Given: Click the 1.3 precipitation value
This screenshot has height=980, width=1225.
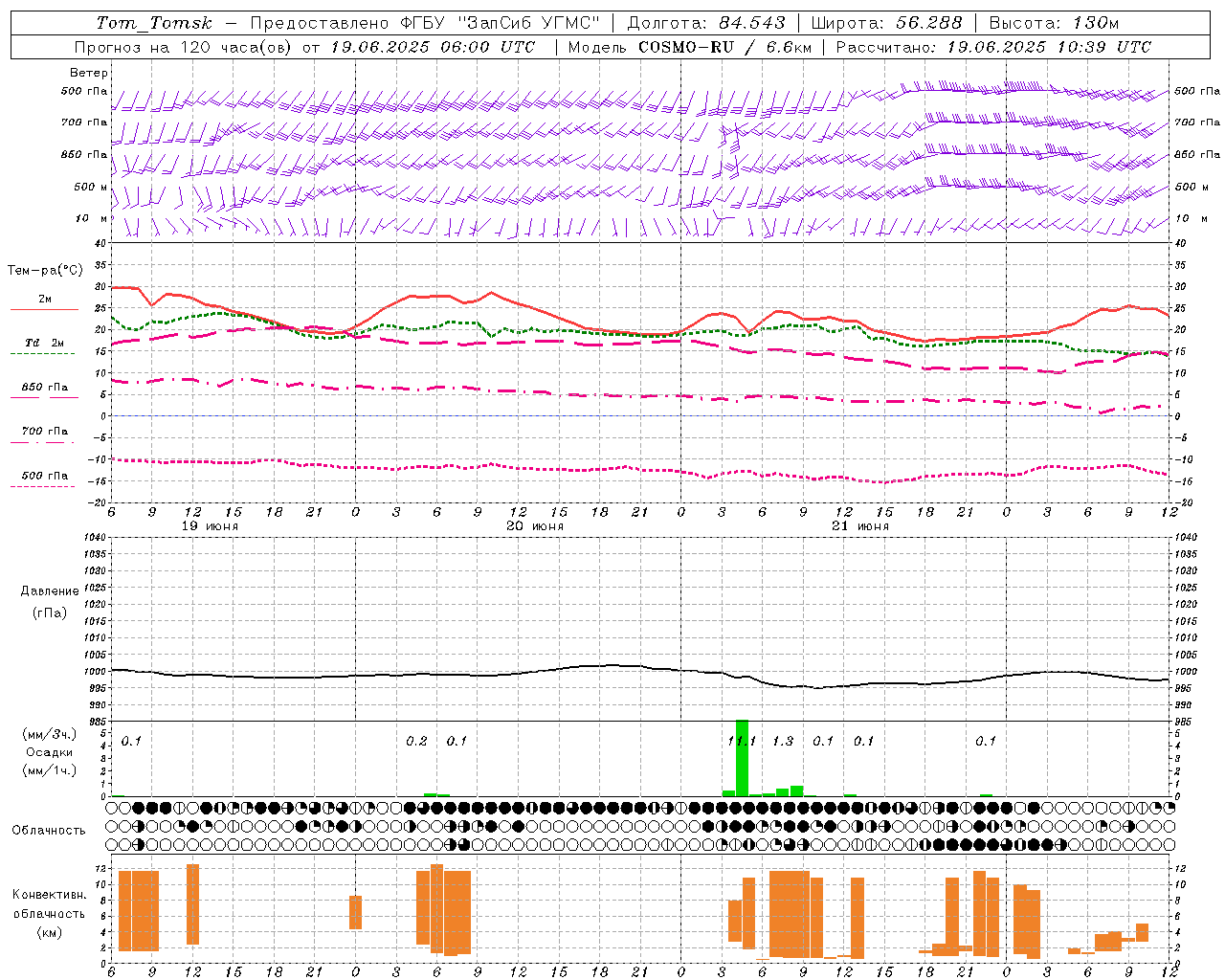Looking at the screenshot, I should point(783,741).
